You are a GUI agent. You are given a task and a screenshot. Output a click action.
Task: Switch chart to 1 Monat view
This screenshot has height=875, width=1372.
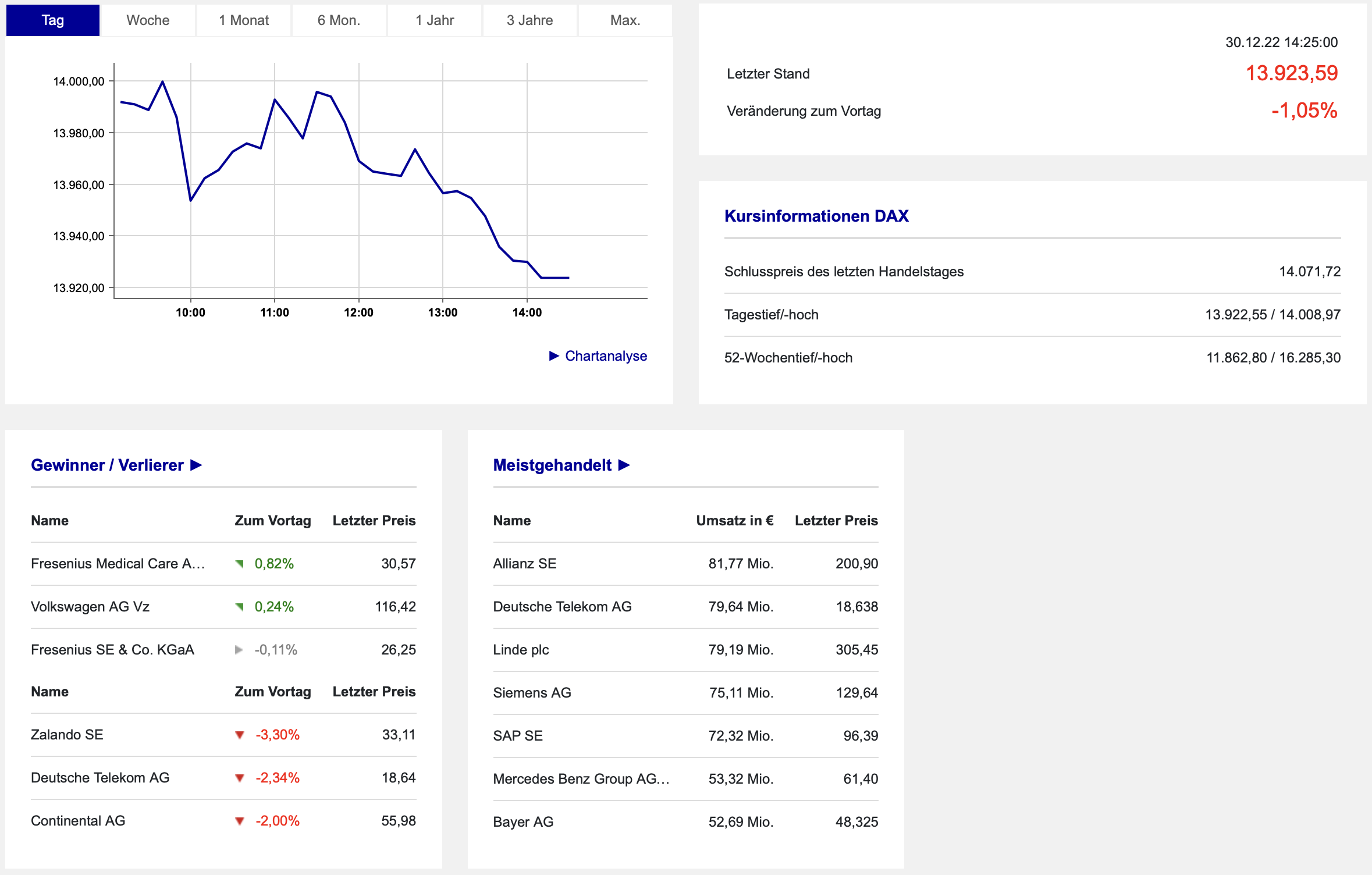click(x=244, y=20)
